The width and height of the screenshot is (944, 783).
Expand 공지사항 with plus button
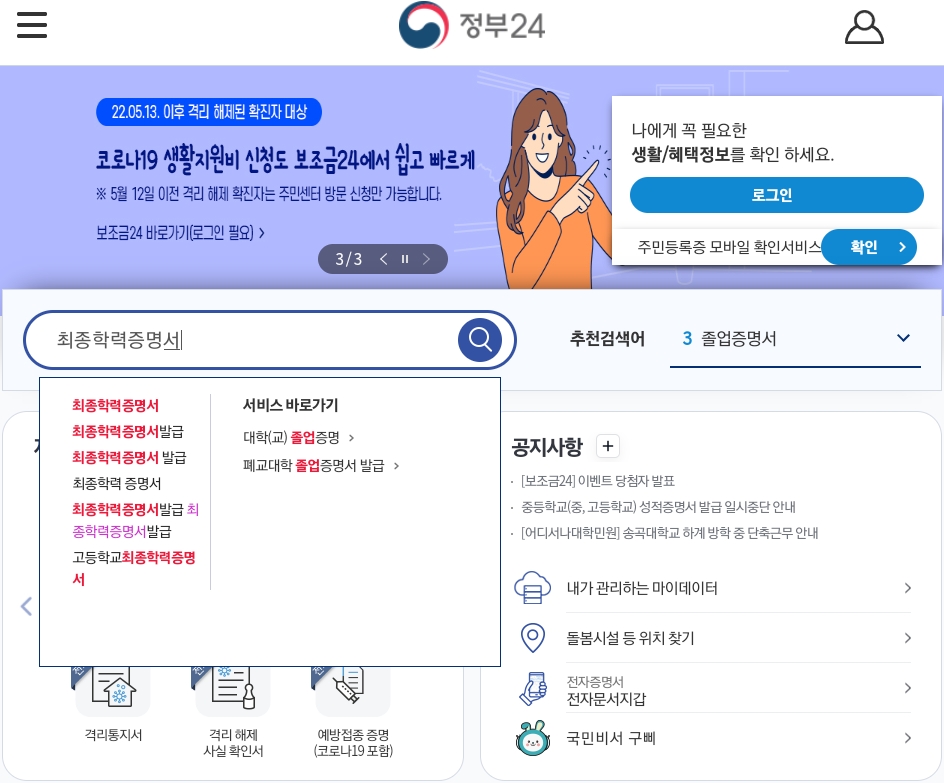tap(607, 446)
